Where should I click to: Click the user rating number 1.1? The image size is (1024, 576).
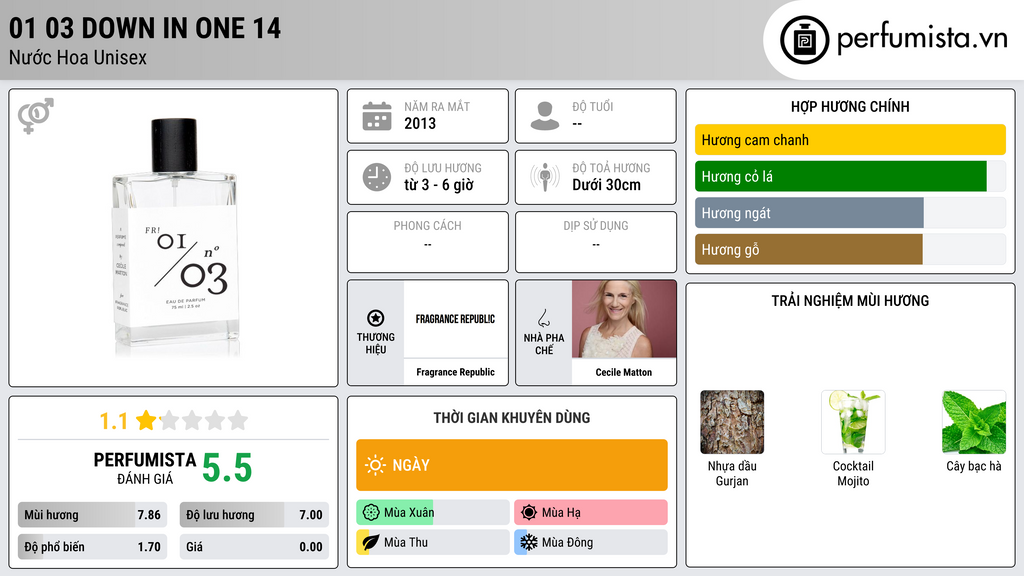point(113,421)
